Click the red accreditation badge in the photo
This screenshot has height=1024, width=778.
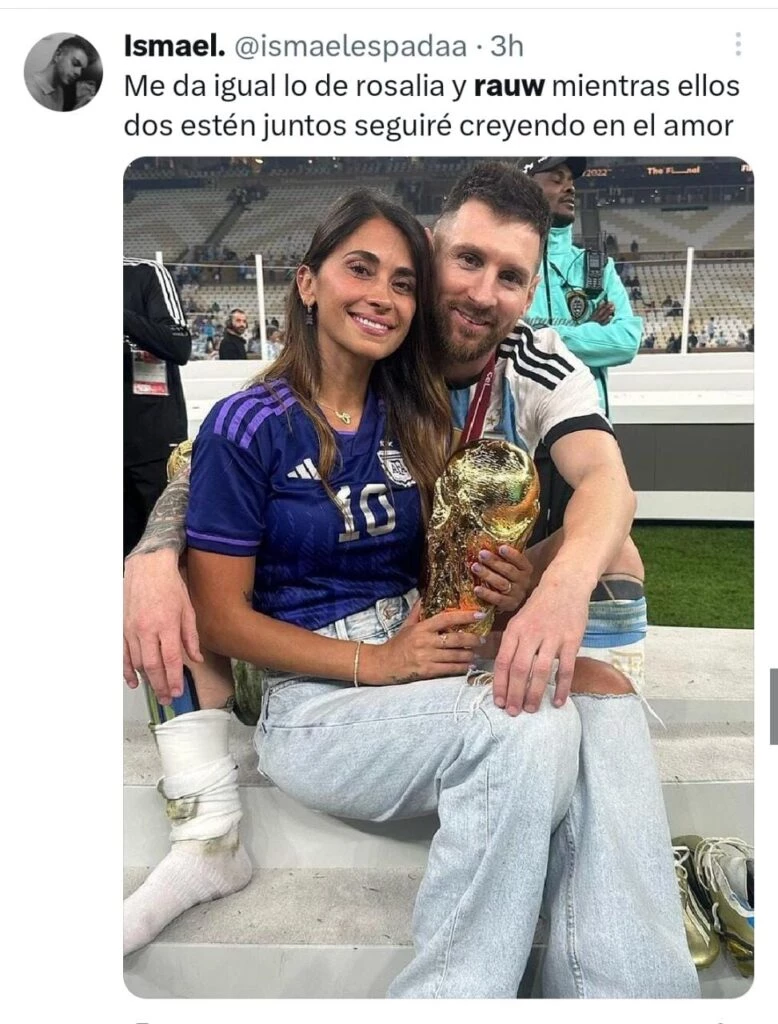click(150, 375)
